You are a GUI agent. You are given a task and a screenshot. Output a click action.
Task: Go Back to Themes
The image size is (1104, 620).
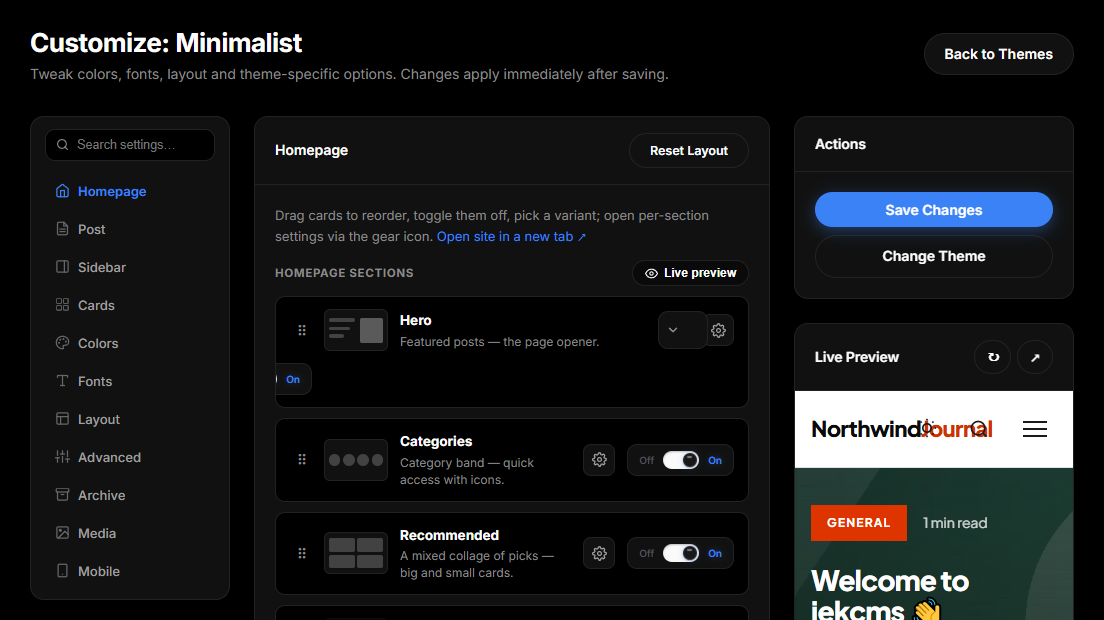coord(998,54)
